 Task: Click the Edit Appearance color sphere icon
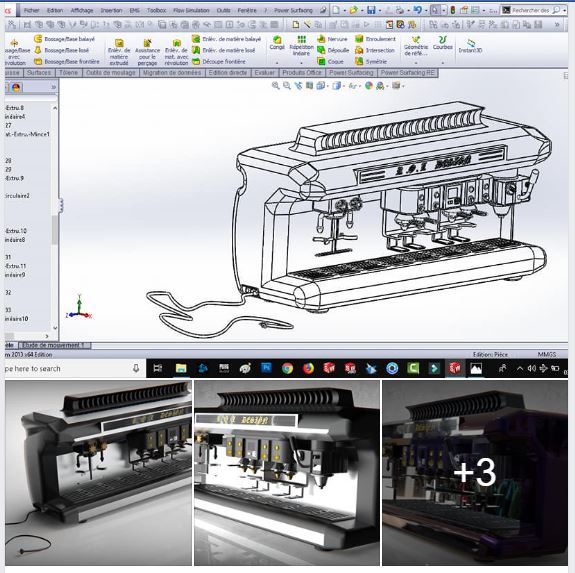369,86
